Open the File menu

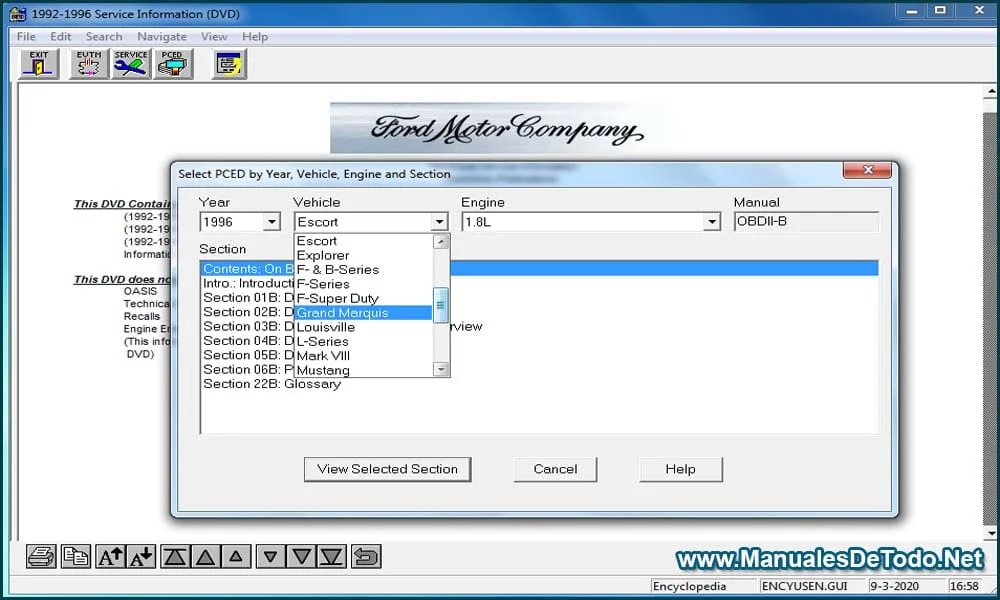tap(26, 37)
